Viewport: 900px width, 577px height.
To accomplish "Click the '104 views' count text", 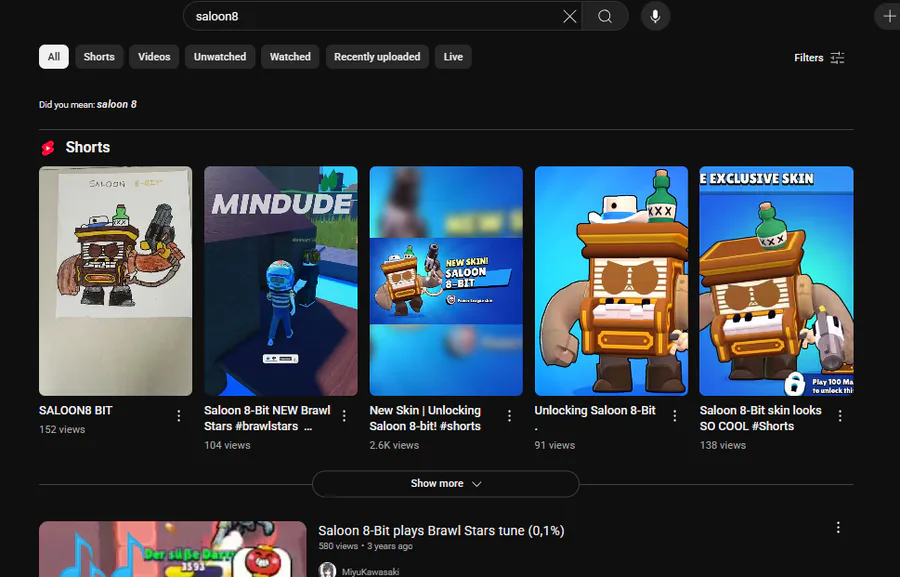I will click(227, 445).
